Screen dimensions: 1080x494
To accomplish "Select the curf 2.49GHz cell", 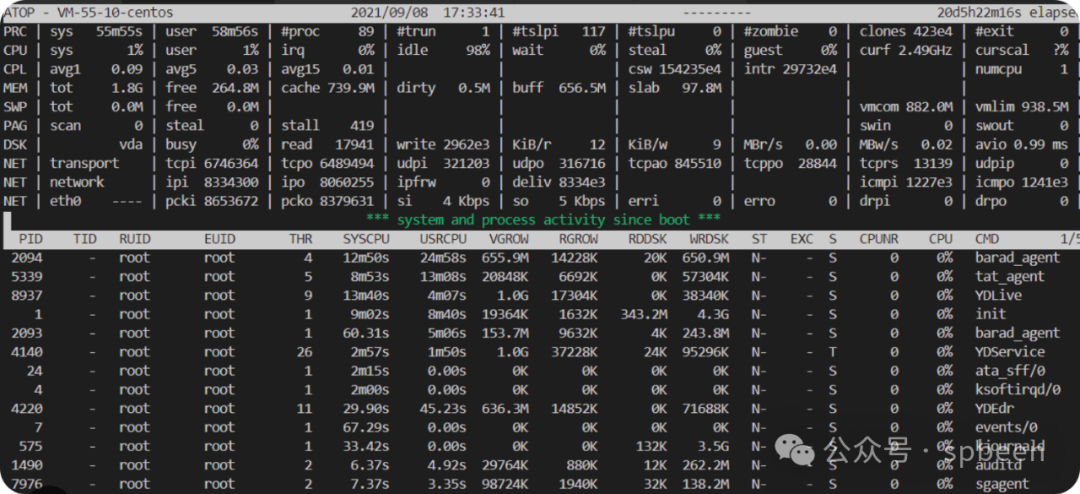I will [906, 50].
